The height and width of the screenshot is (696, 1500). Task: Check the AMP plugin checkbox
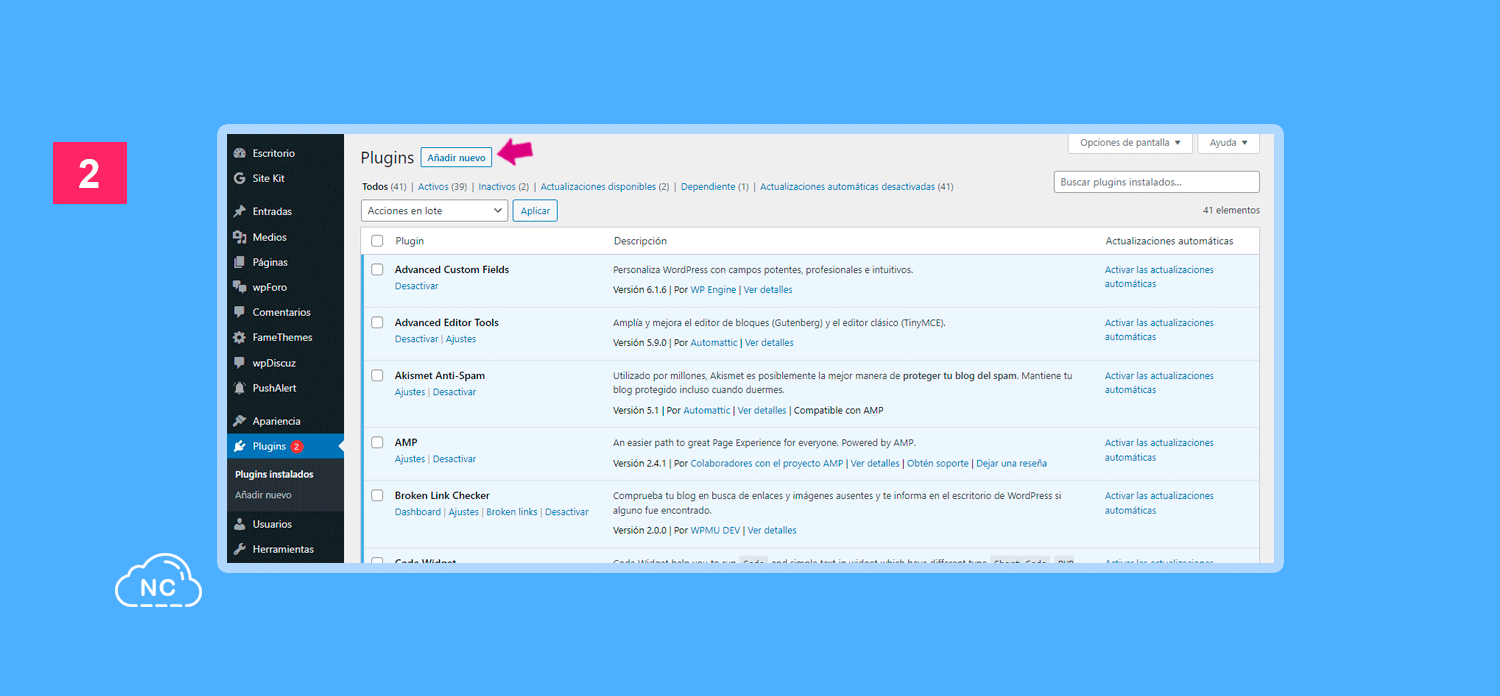[377, 442]
